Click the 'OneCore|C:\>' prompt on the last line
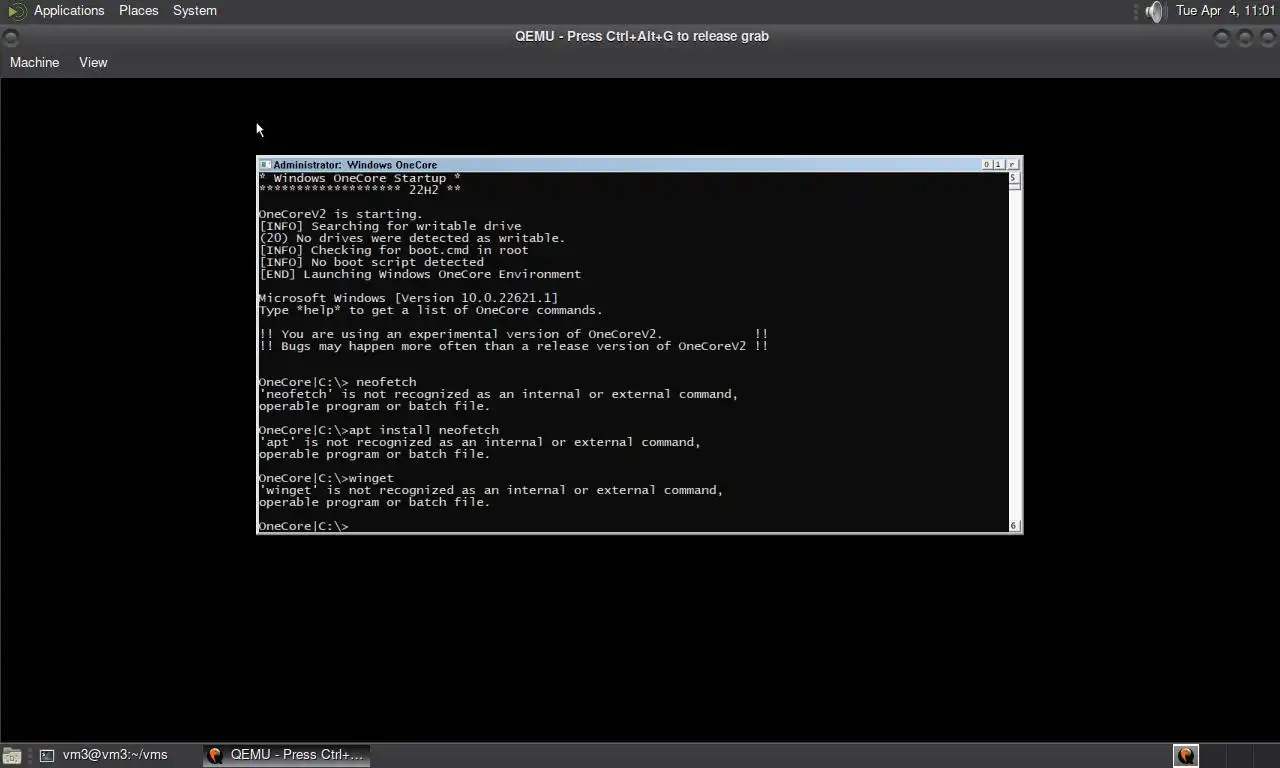 tap(303, 526)
